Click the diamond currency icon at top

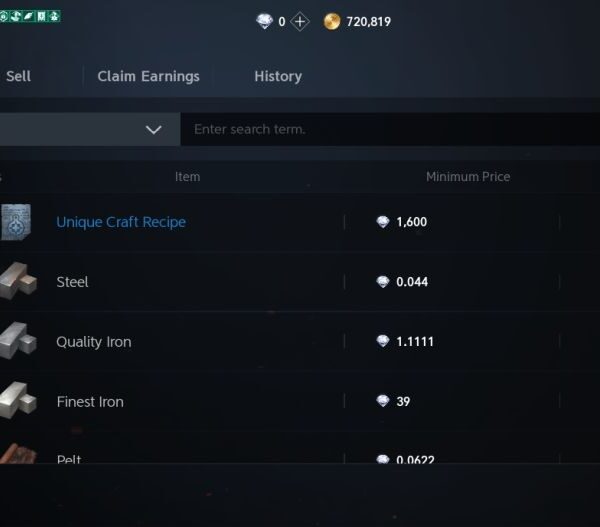(264, 21)
